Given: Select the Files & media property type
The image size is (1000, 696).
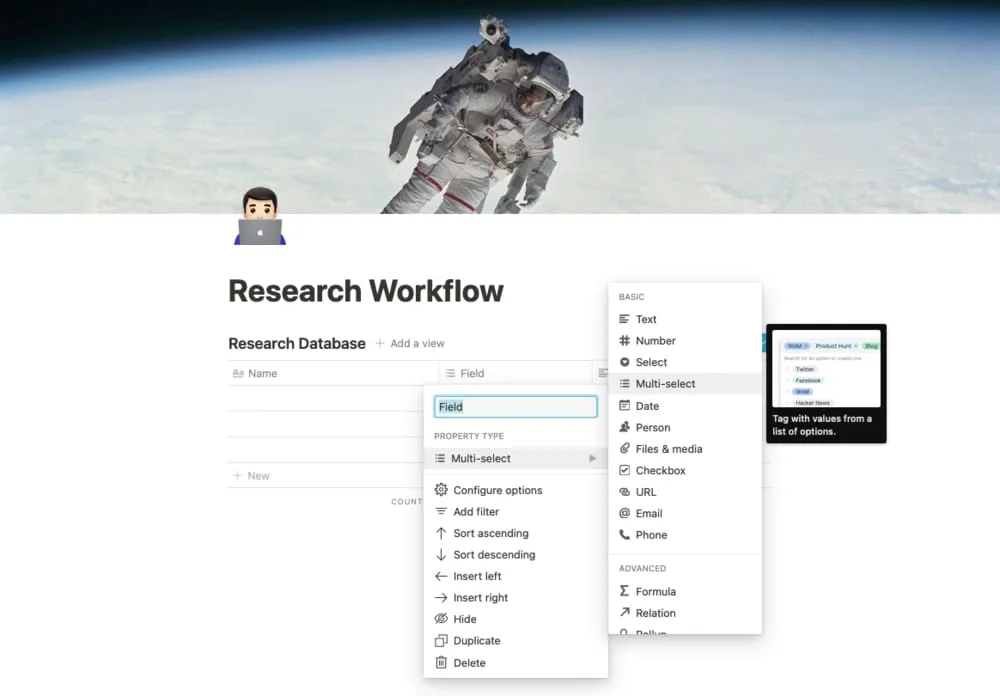Looking at the screenshot, I should click(685, 448).
